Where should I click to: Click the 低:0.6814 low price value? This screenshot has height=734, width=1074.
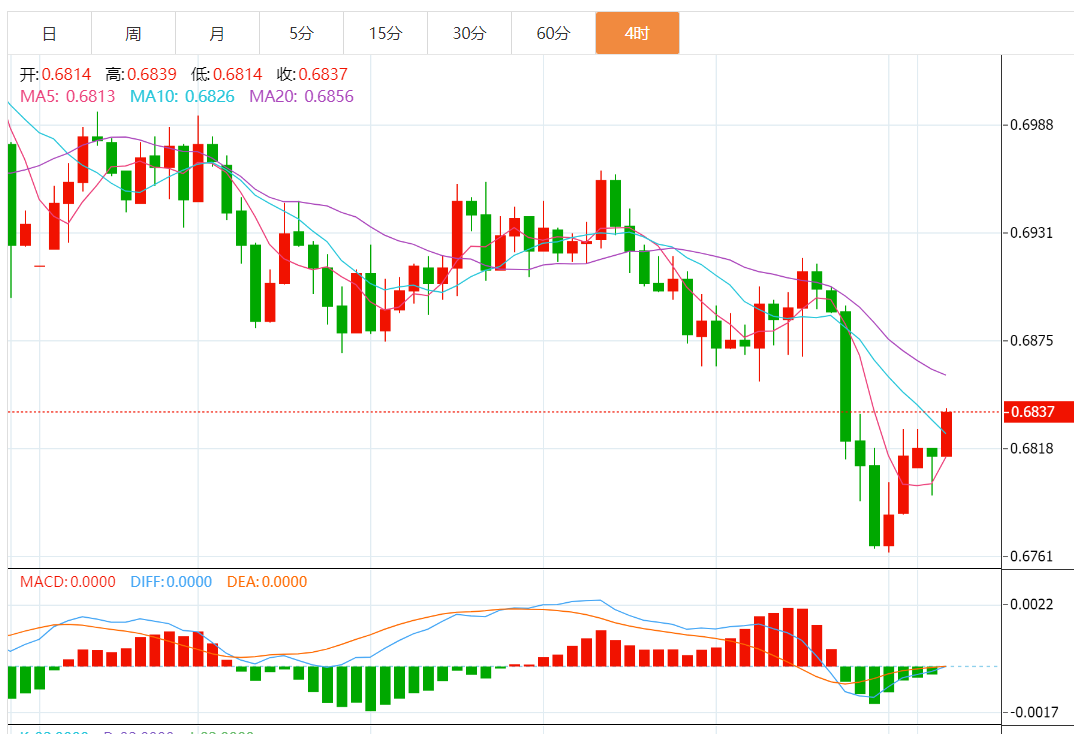coord(227,74)
